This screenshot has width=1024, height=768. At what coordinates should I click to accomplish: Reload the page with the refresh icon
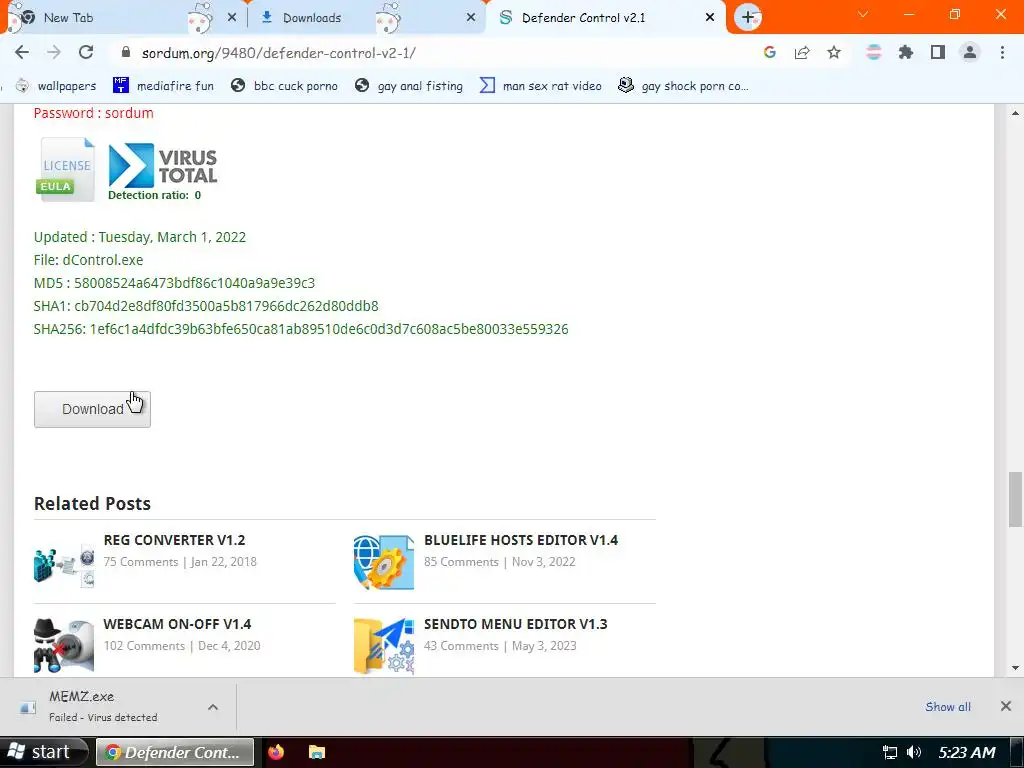pyautogui.click(x=86, y=52)
